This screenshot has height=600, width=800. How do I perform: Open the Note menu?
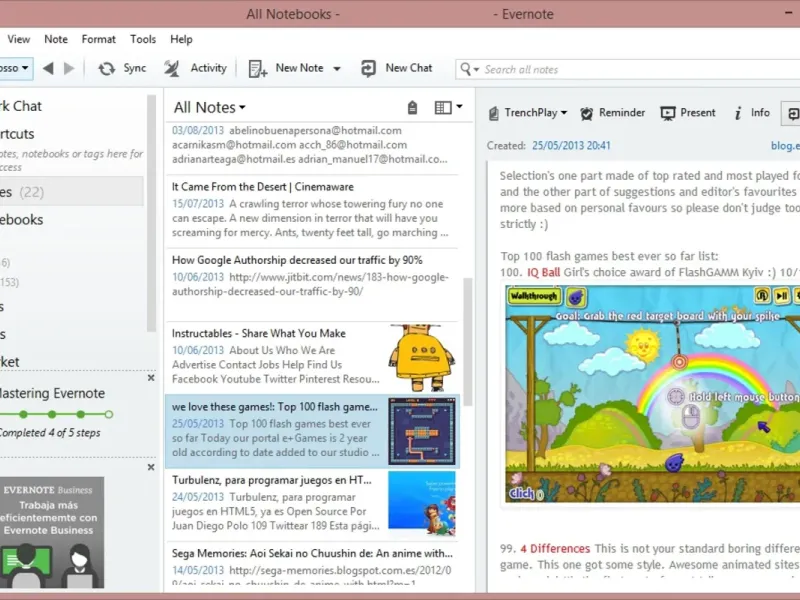56,39
